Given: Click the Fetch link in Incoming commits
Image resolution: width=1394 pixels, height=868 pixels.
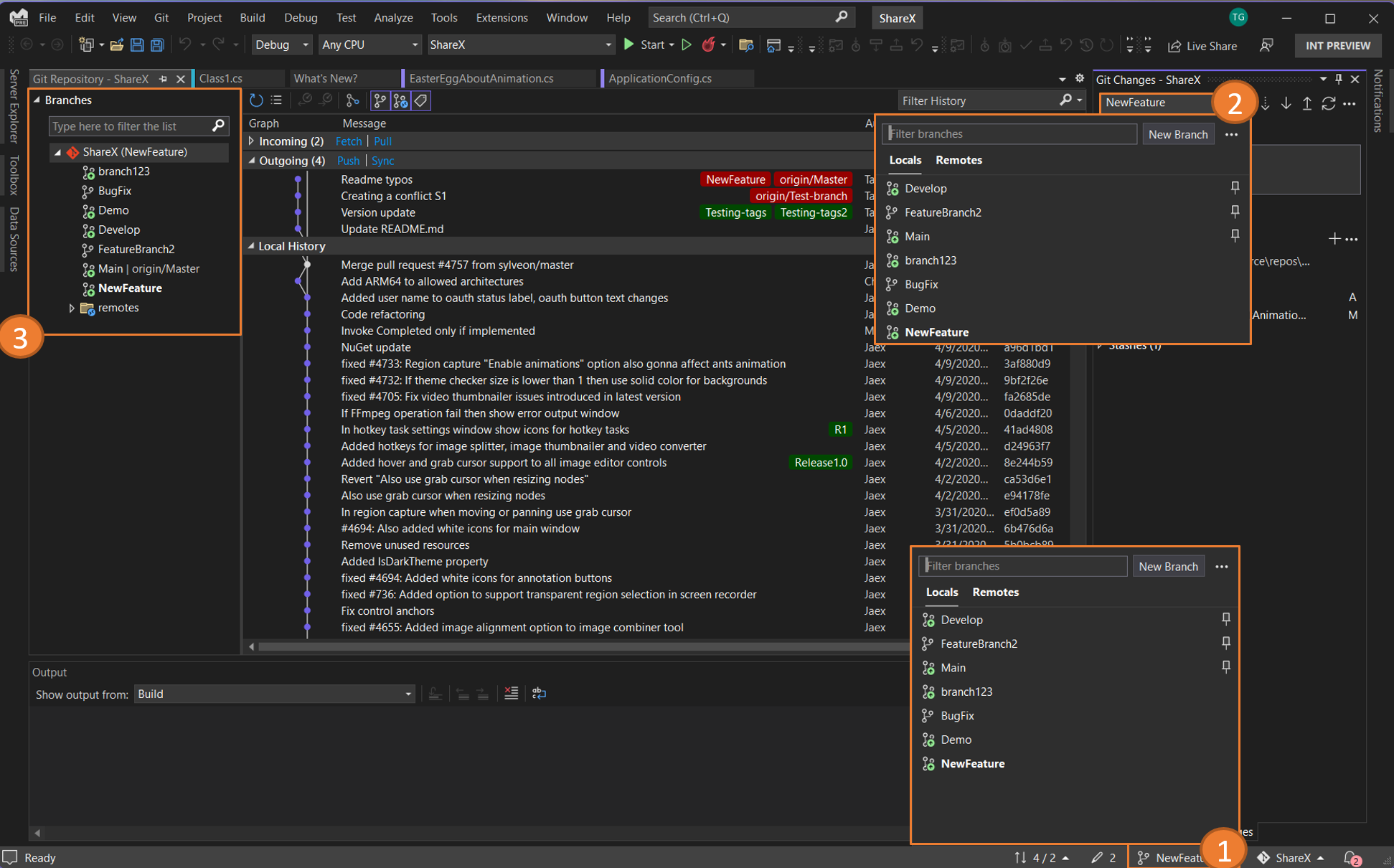Looking at the screenshot, I should click(x=345, y=141).
